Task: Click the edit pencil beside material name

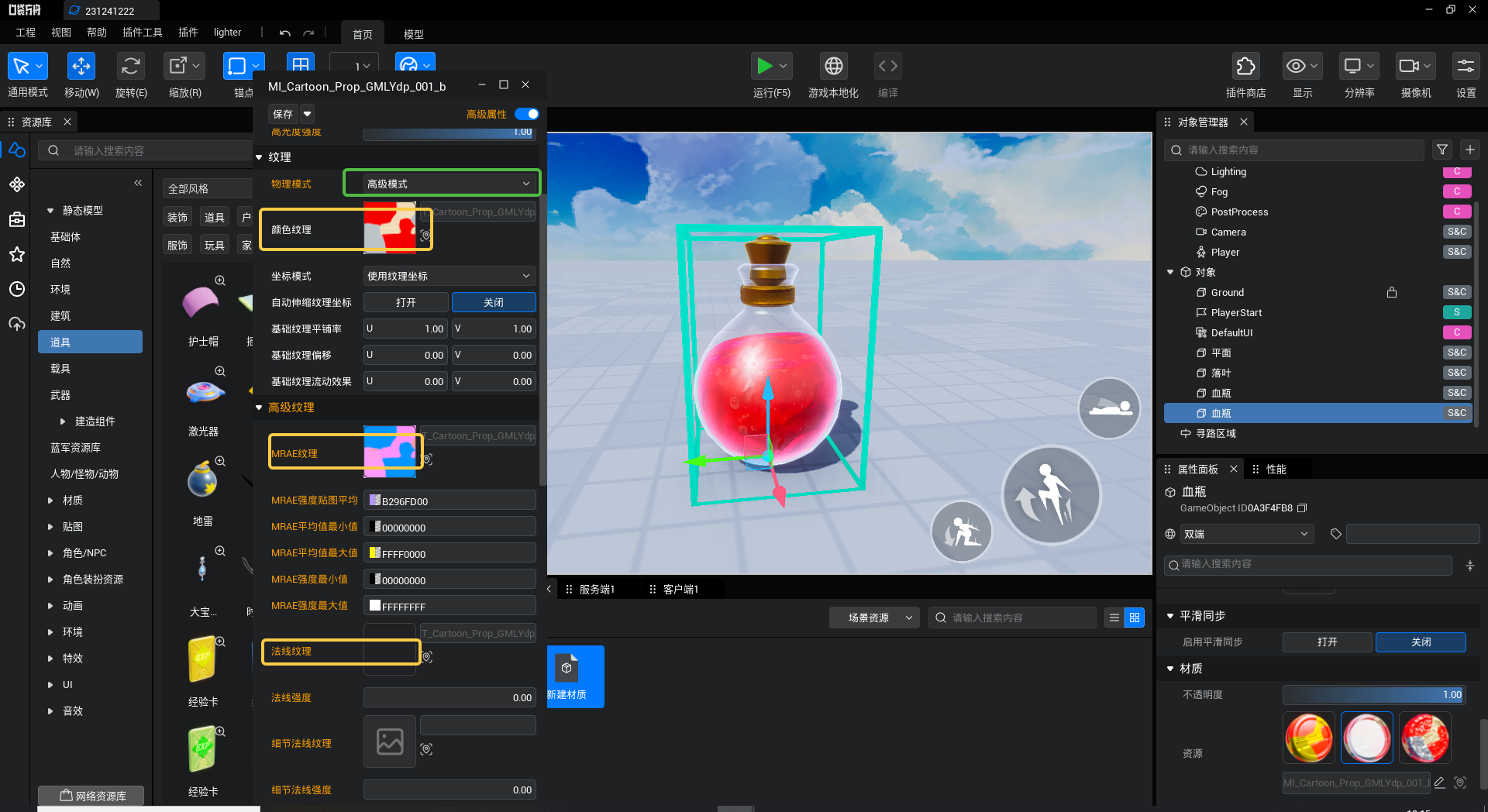Action: pos(1439,783)
